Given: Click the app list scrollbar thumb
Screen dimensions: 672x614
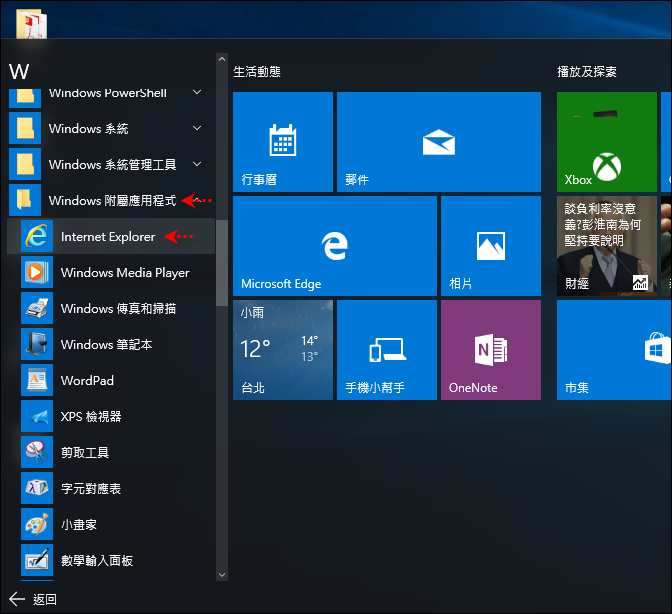Looking at the screenshot, I should click(x=222, y=263).
